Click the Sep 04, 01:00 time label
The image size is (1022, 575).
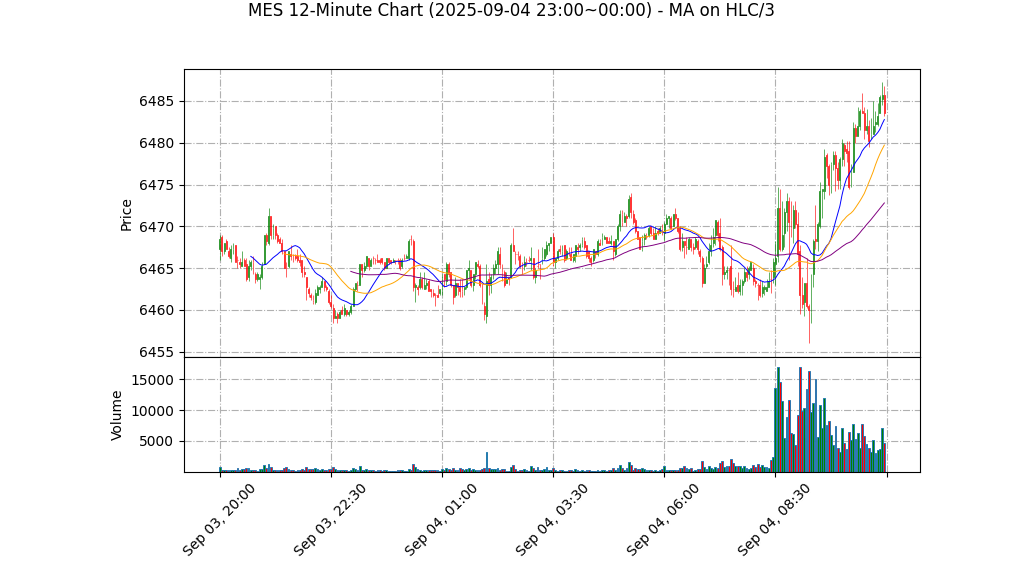tap(441, 520)
